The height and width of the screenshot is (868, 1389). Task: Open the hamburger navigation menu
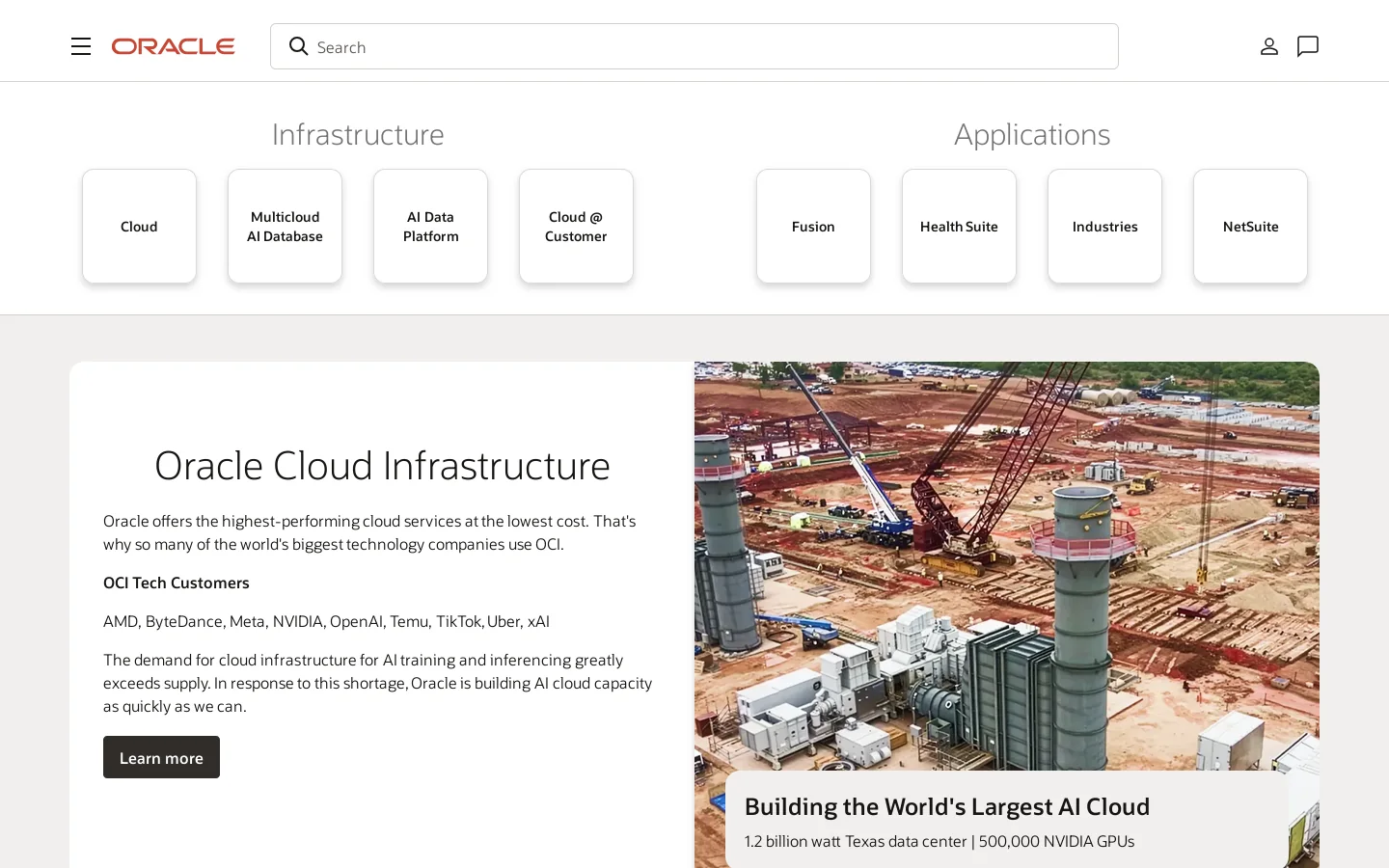pos(81,46)
